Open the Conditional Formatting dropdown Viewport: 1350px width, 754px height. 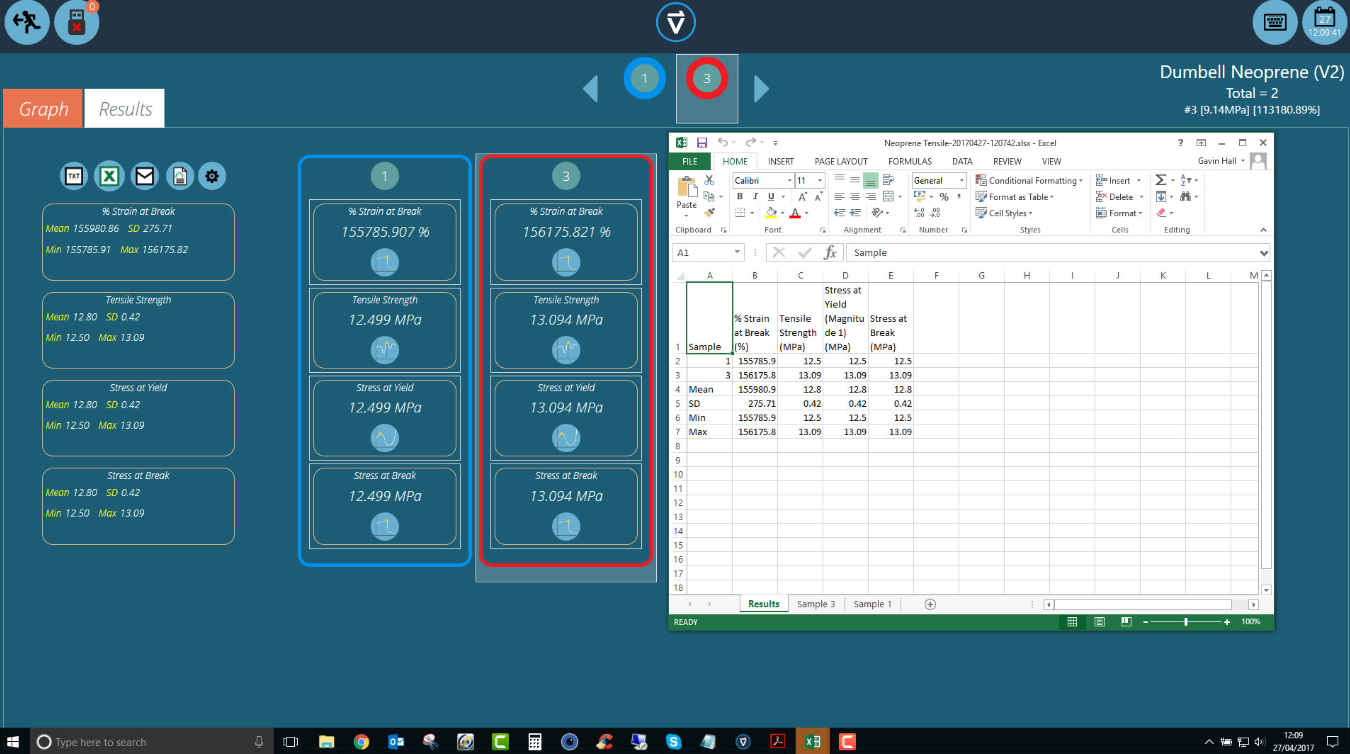(x=1032, y=181)
